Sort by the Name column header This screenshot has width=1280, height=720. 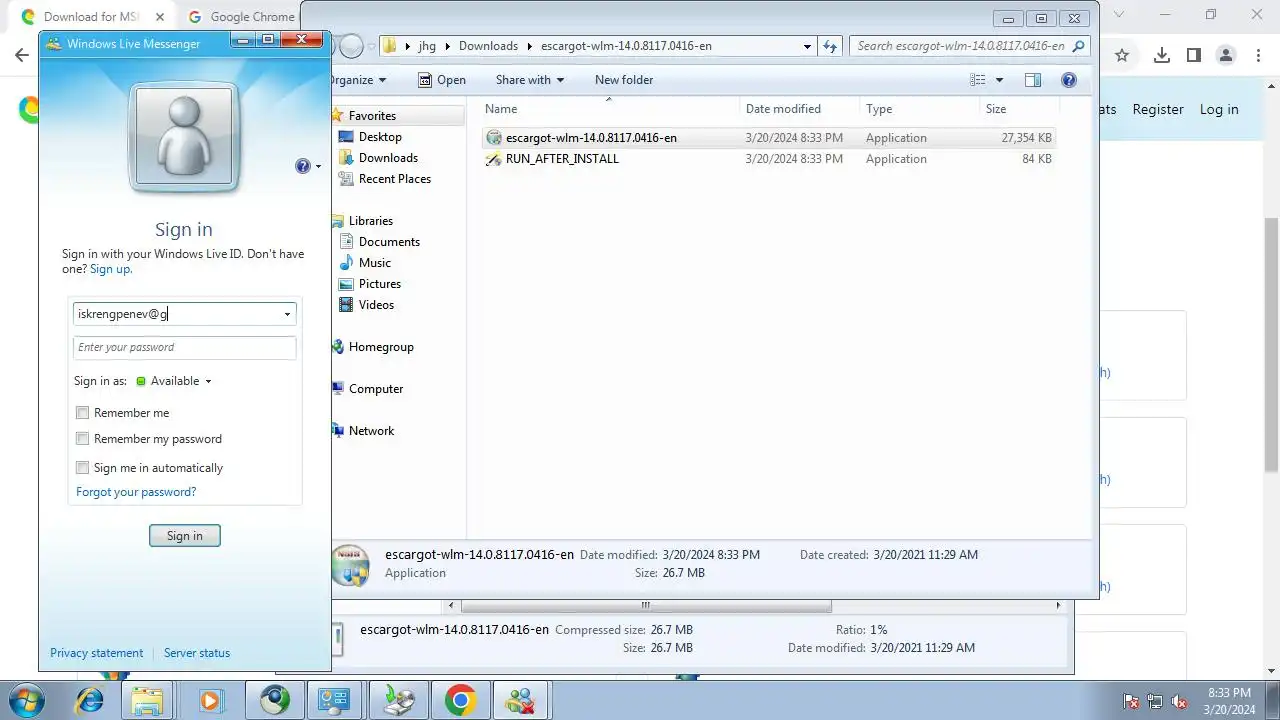pyautogui.click(x=610, y=109)
